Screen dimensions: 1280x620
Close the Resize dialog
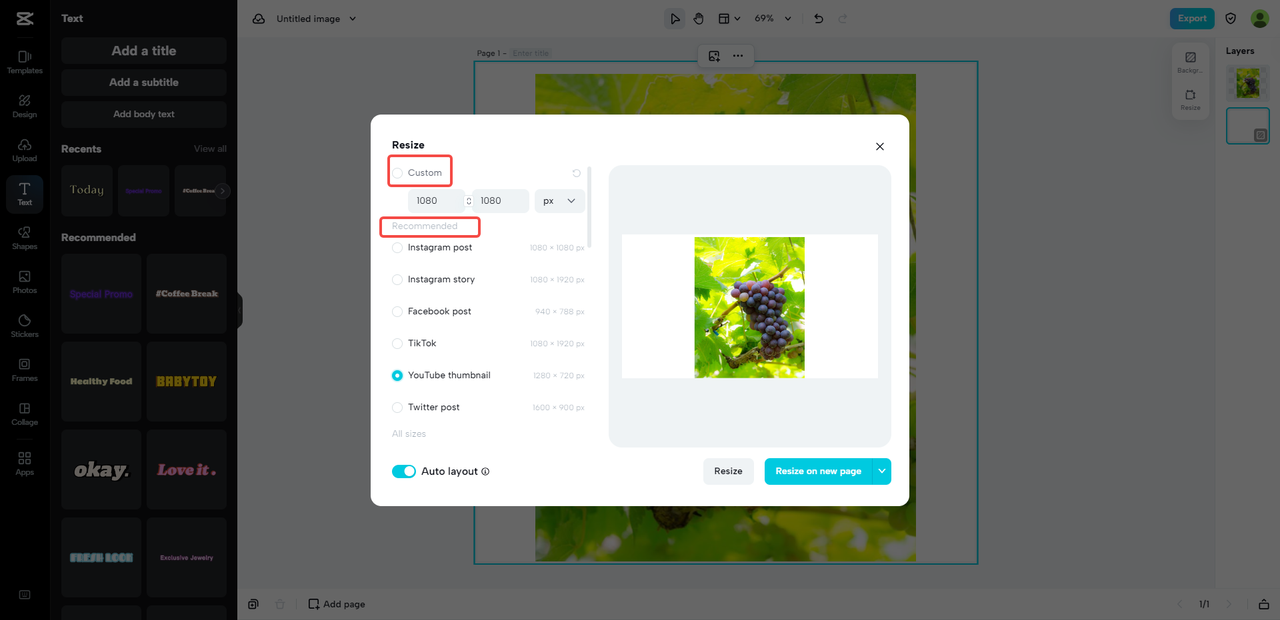(880, 146)
